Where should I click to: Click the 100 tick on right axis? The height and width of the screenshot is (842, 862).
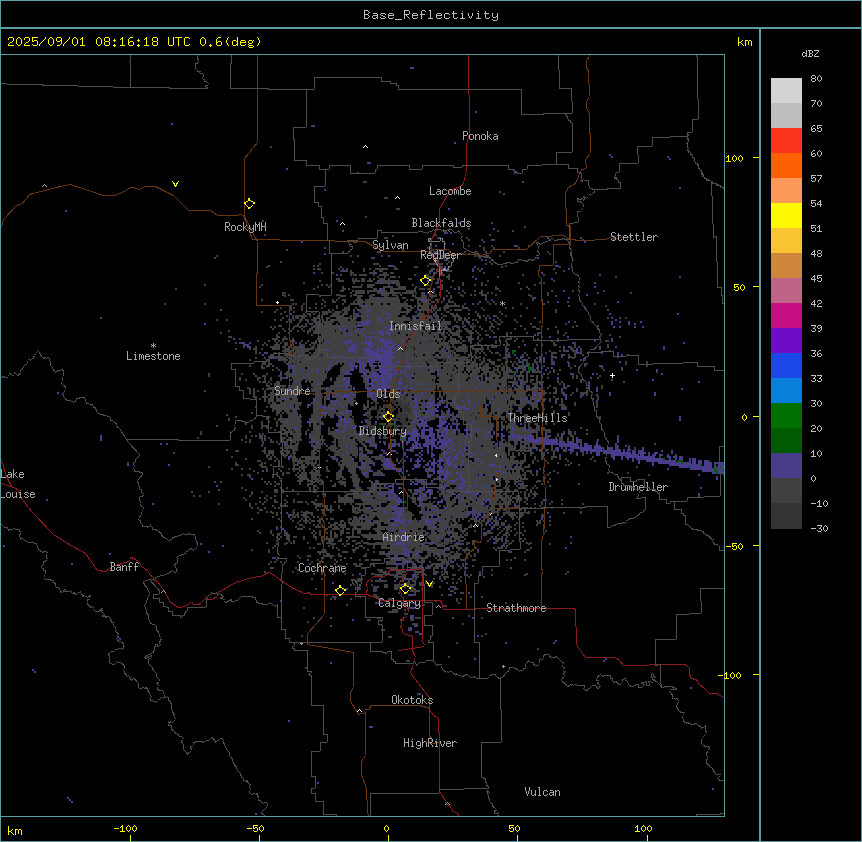(734, 158)
